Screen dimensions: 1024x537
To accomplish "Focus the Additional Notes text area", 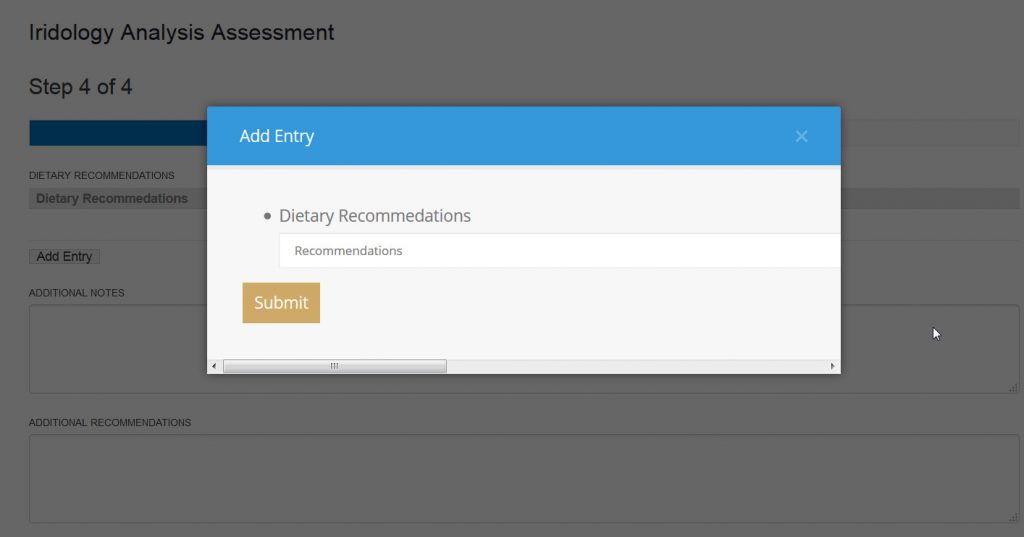I will click(118, 349).
